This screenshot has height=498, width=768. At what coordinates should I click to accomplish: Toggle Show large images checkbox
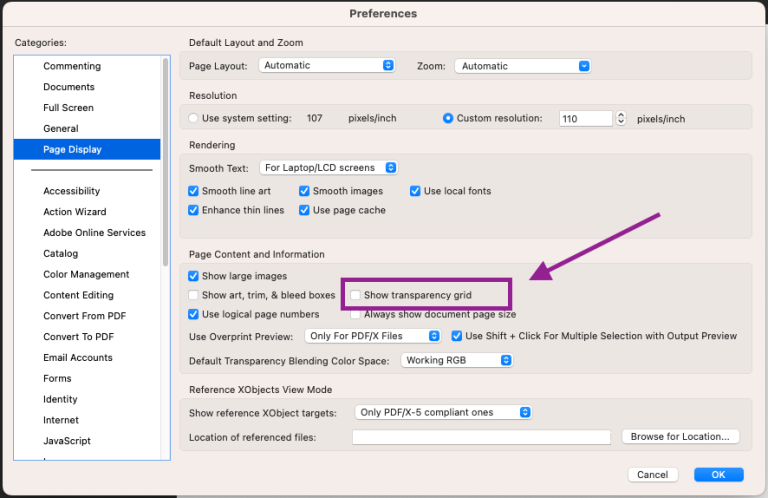pyautogui.click(x=193, y=276)
